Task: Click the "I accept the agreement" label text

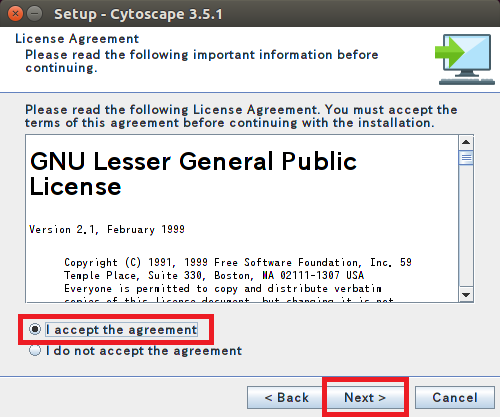Action: click(x=122, y=330)
